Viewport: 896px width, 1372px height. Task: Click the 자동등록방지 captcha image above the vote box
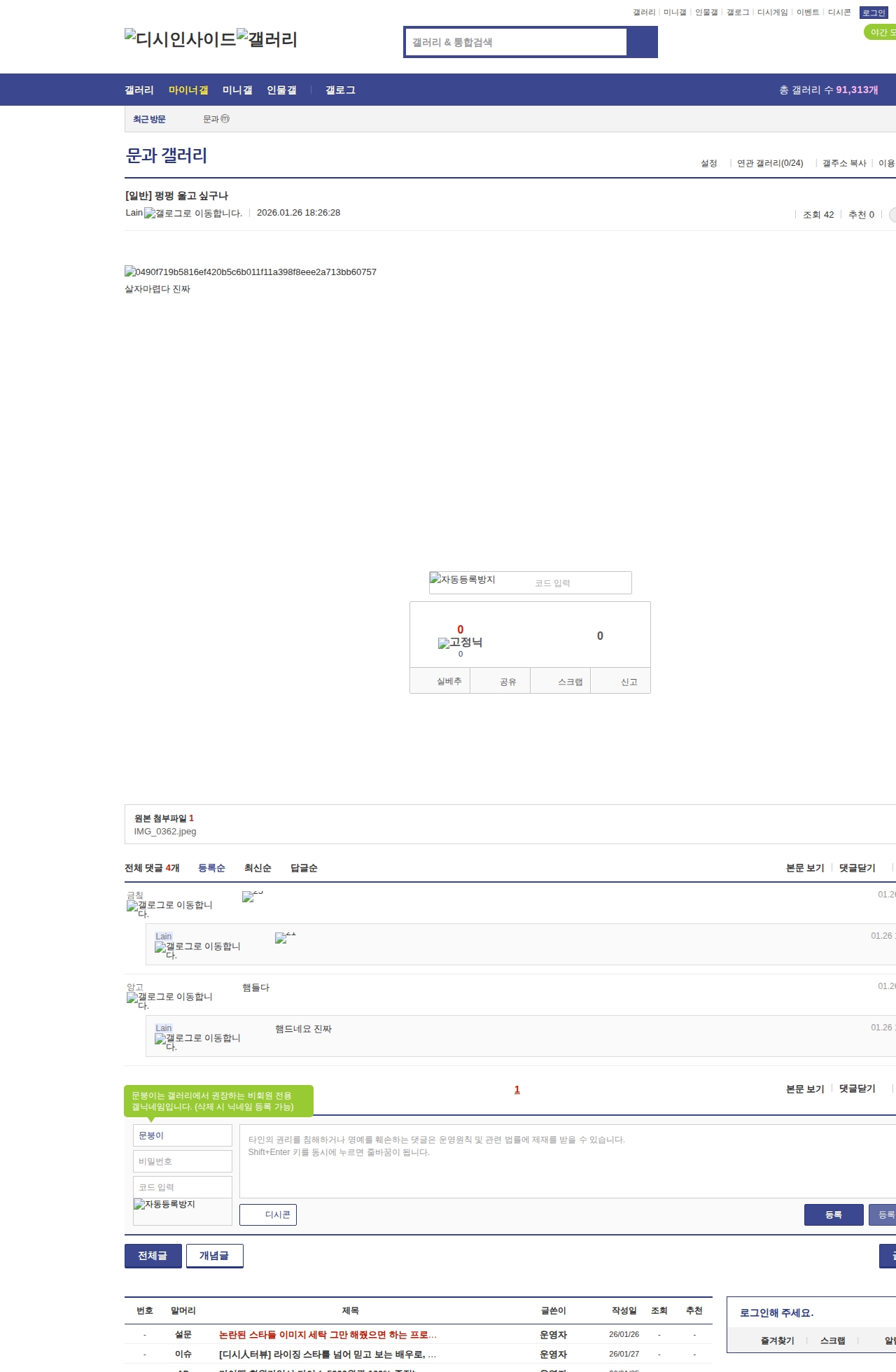tap(463, 579)
